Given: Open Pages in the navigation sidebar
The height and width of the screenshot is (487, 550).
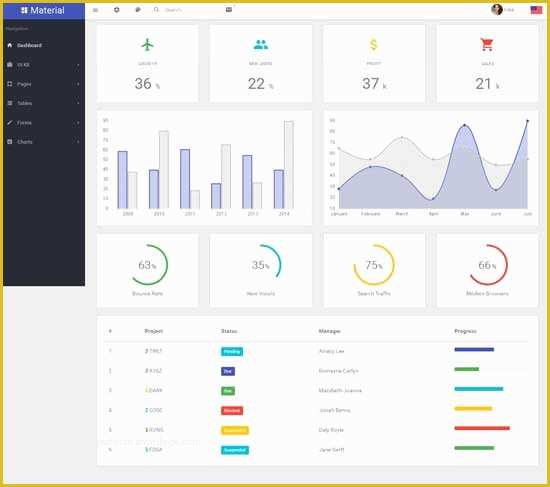Looking at the screenshot, I should [x=44, y=84].
